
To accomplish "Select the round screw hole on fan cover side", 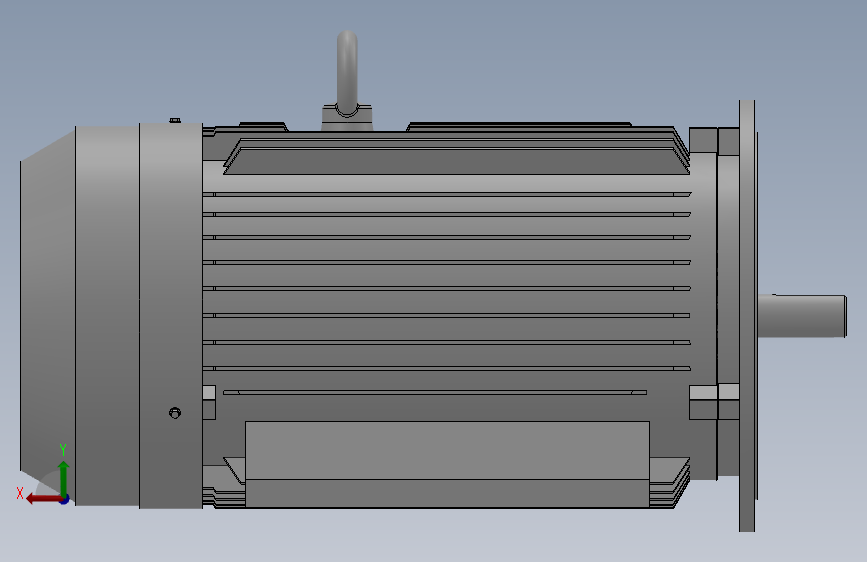I will coord(175,413).
